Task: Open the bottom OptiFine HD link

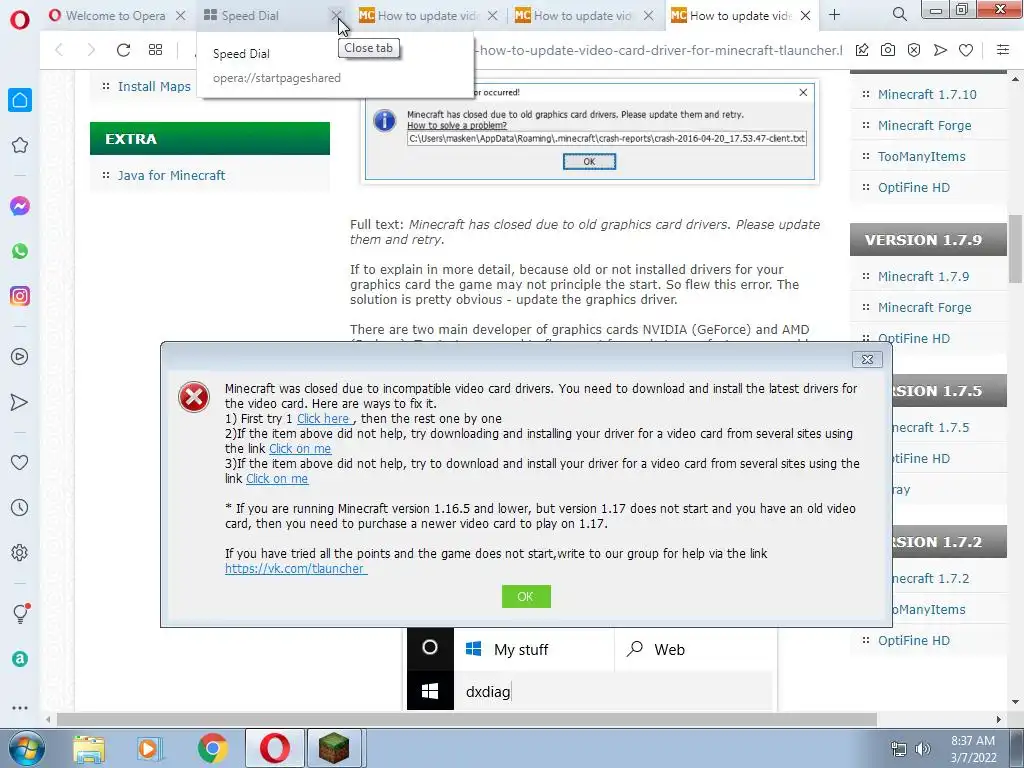Action: point(914,641)
